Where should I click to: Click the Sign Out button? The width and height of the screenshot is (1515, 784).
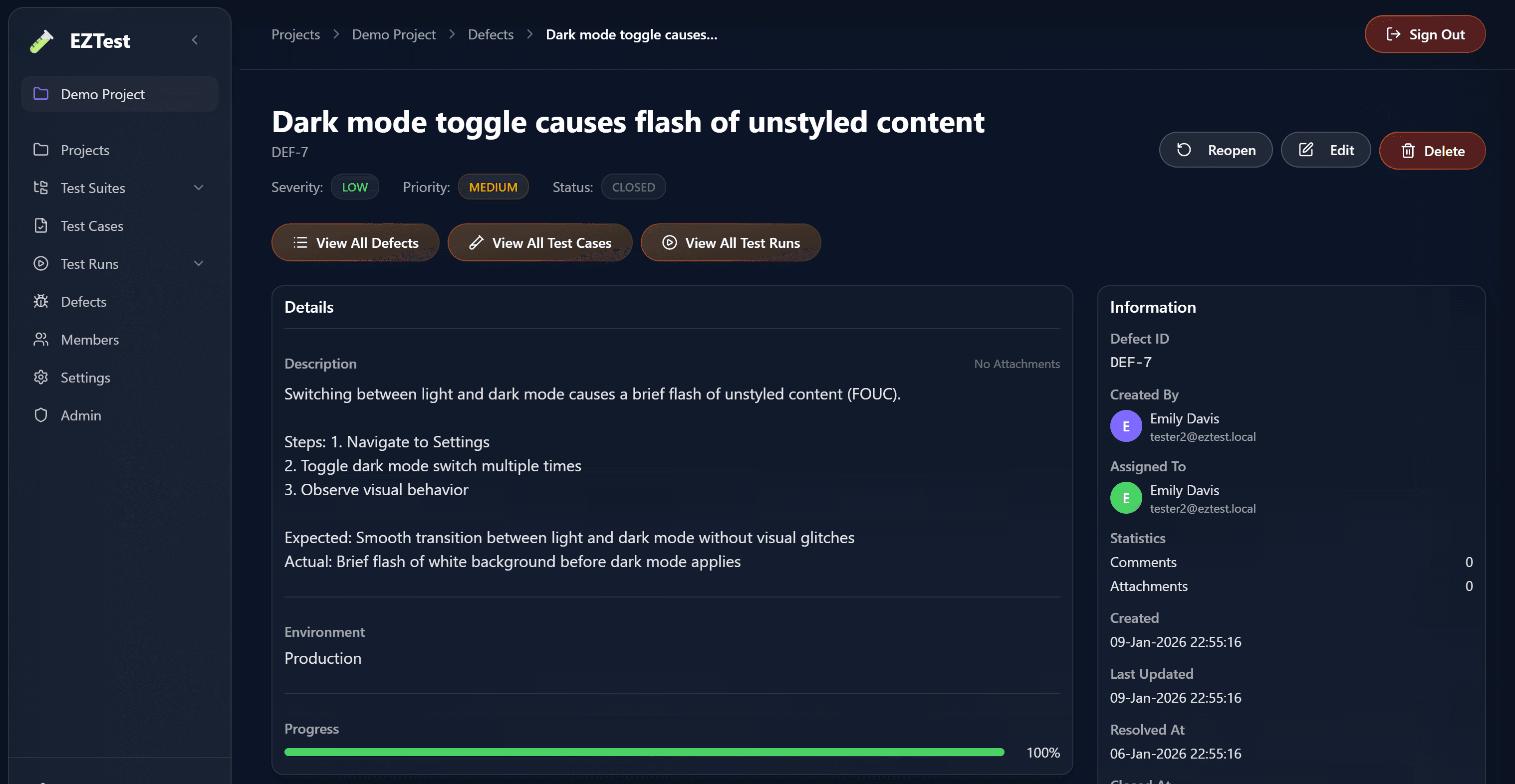pyautogui.click(x=1425, y=34)
